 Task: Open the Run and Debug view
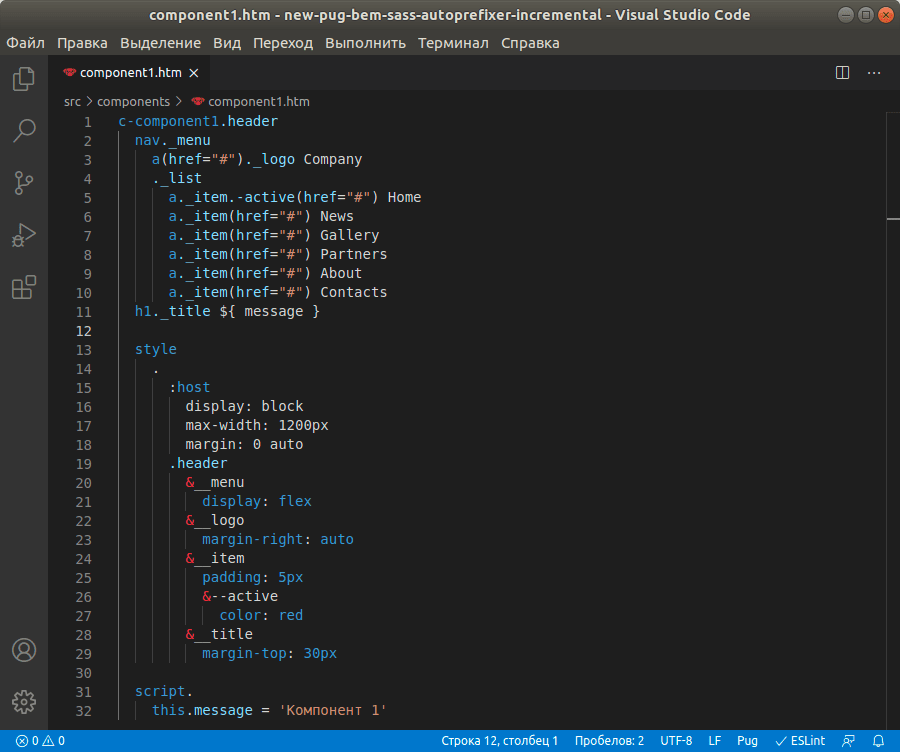pyautogui.click(x=24, y=235)
